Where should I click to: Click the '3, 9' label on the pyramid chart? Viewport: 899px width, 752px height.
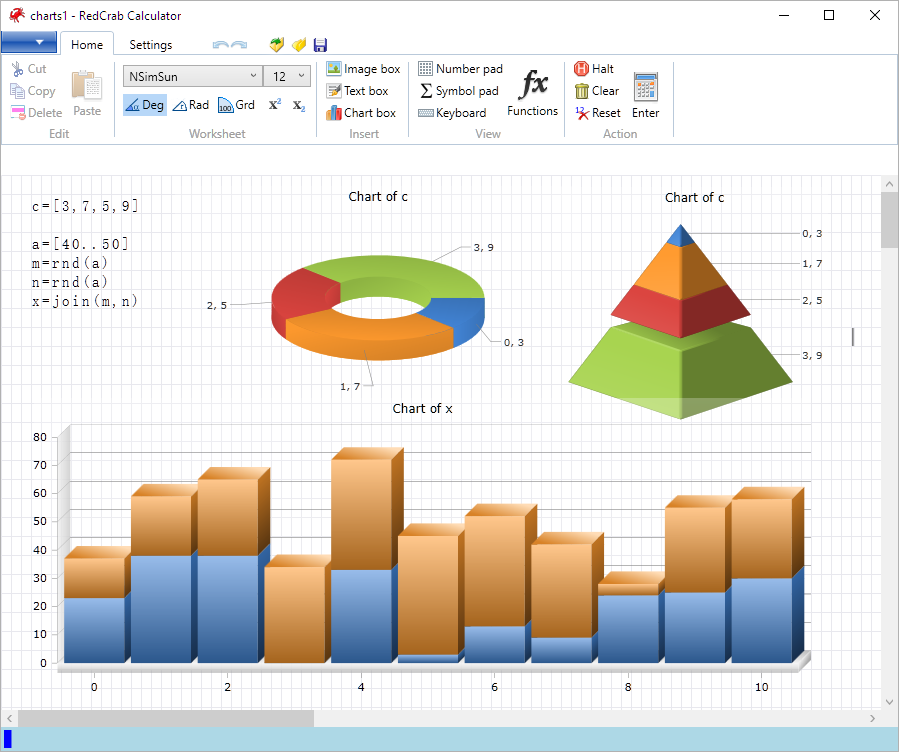[x=812, y=355]
